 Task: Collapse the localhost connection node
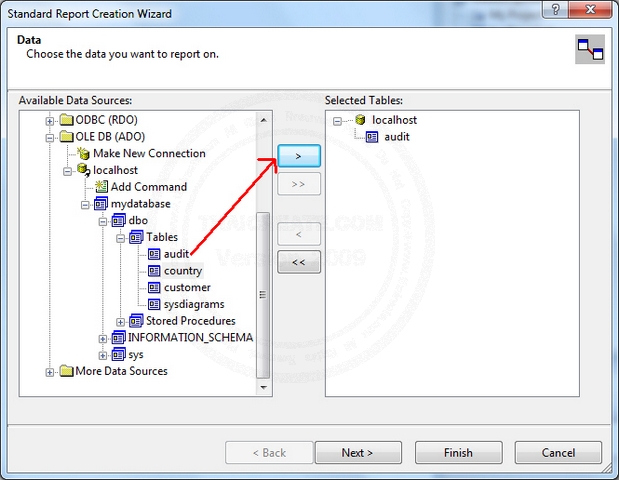click(x=68, y=171)
